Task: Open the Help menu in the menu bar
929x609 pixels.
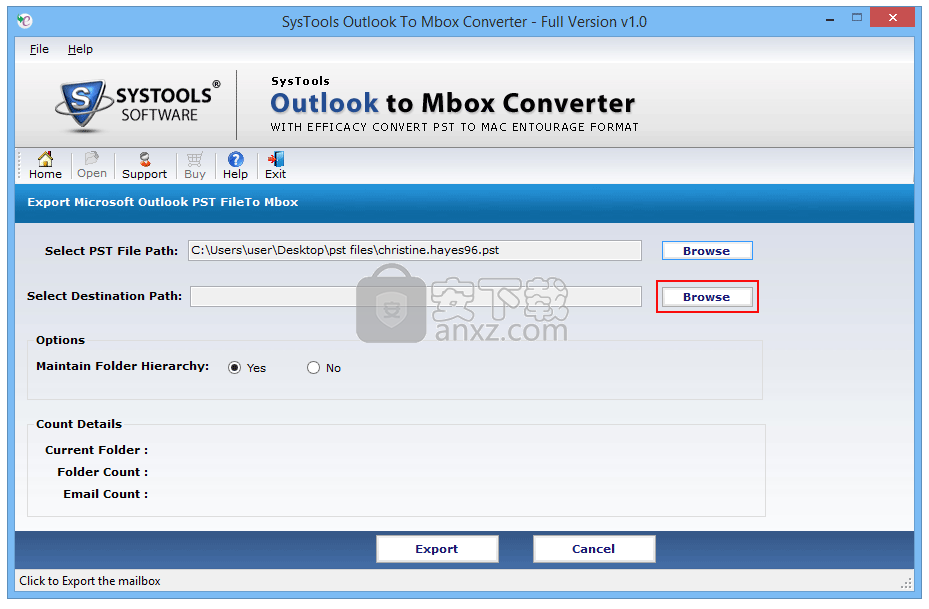Action: pyautogui.click(x=80, y=49)
